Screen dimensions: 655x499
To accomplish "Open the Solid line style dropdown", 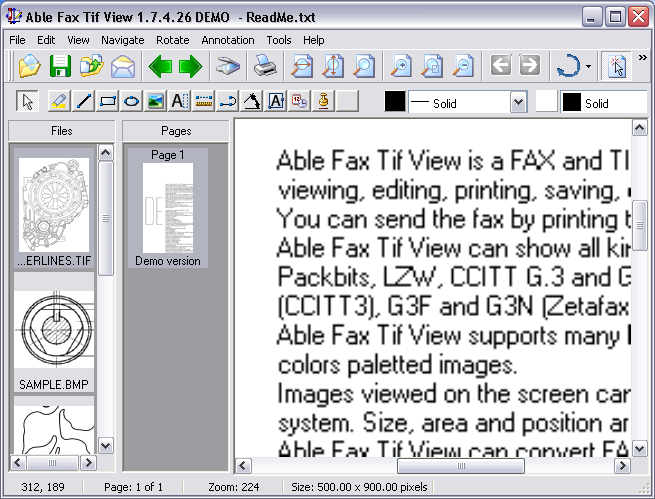I will (518, 102).
